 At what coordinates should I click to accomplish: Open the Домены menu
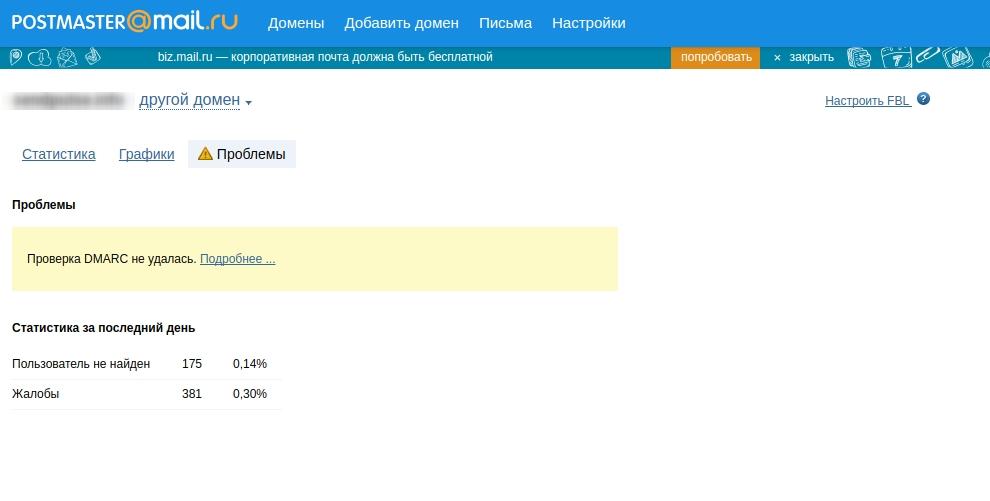(x=295, y=23)
